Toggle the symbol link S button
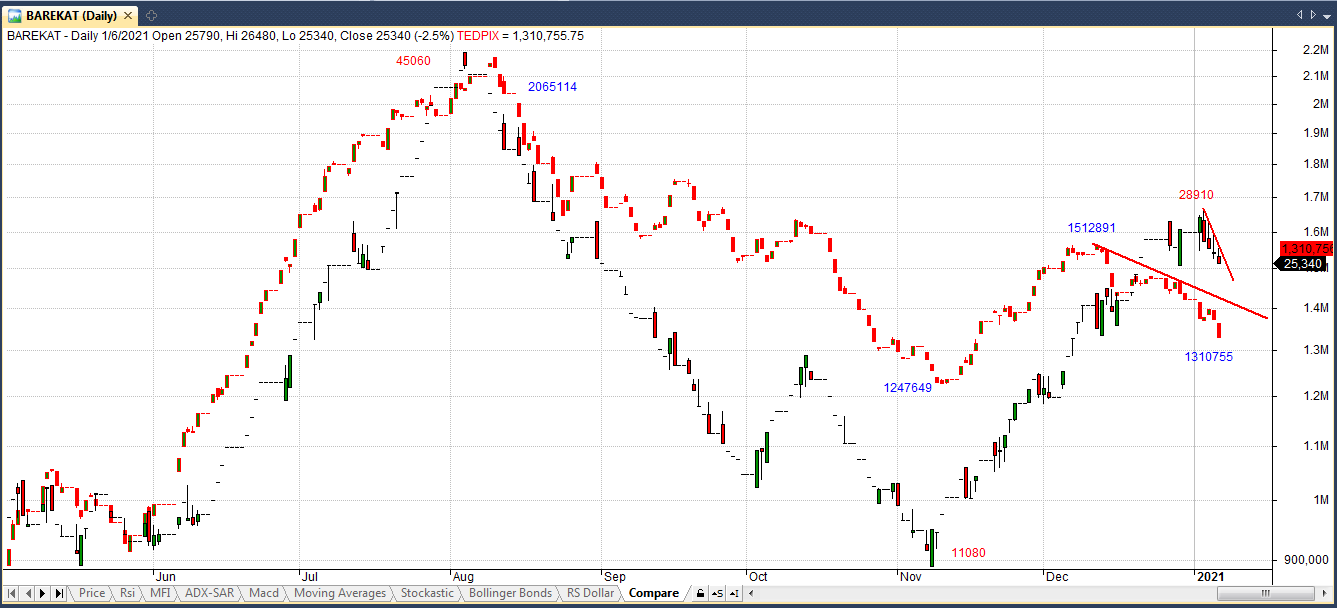 pyautogui.click(x=716, y=593)
